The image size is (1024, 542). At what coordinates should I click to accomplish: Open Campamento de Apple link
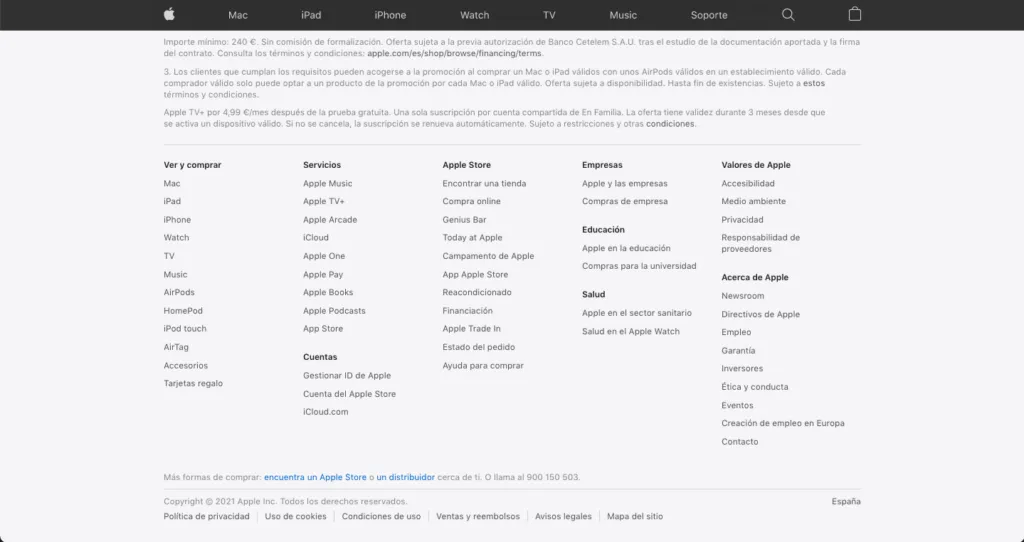pyautogui.click(x=488, y=256)
